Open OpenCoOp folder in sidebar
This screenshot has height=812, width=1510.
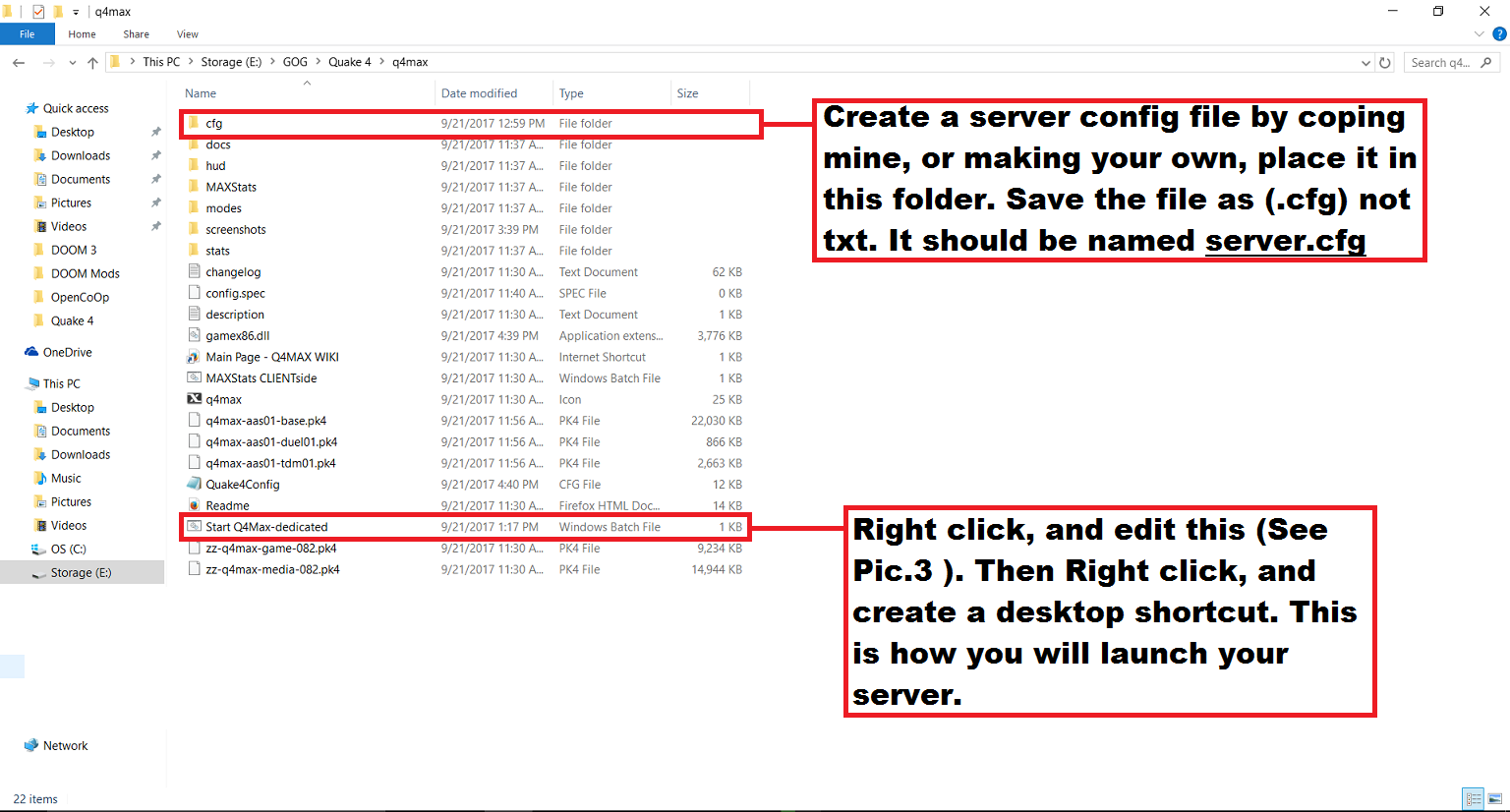click(x=80, y=297)
